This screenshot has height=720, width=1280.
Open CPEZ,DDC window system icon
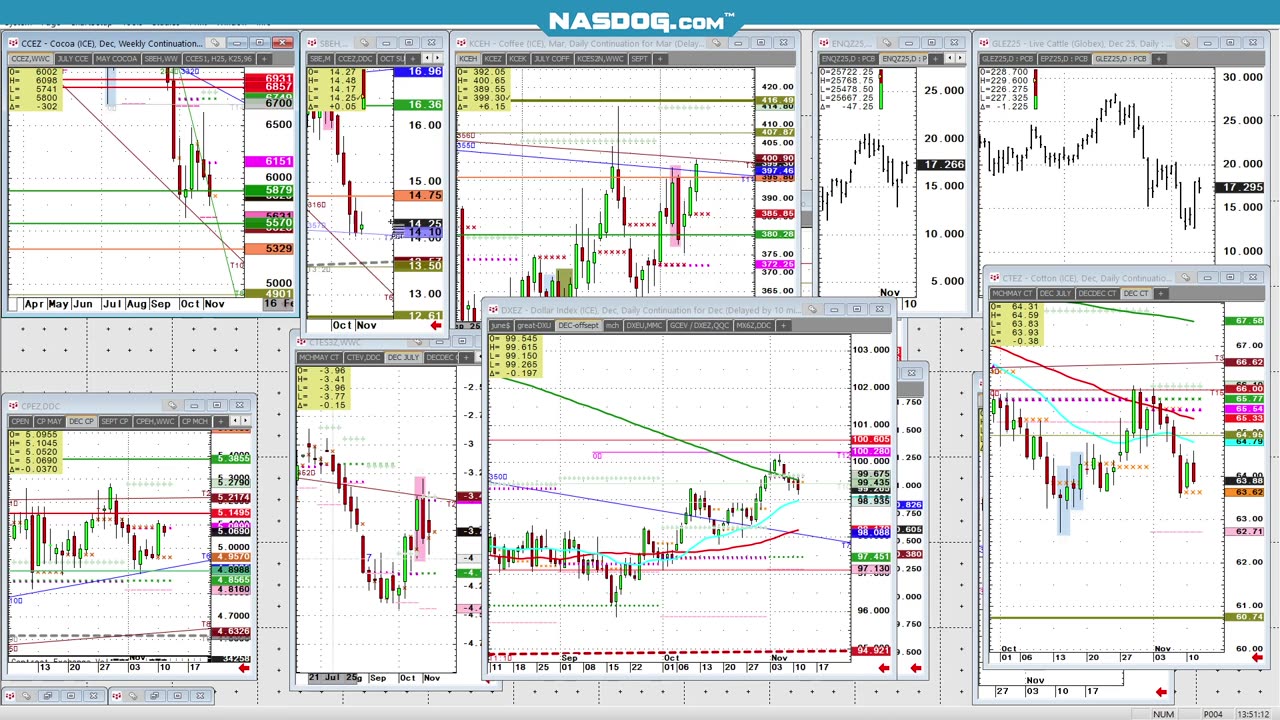(14, 405)
